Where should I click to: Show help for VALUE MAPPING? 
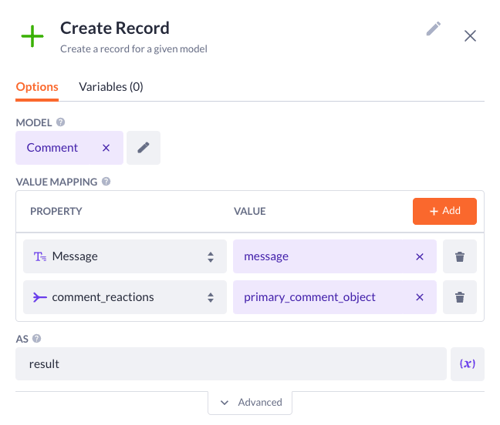tap(106, 182)
